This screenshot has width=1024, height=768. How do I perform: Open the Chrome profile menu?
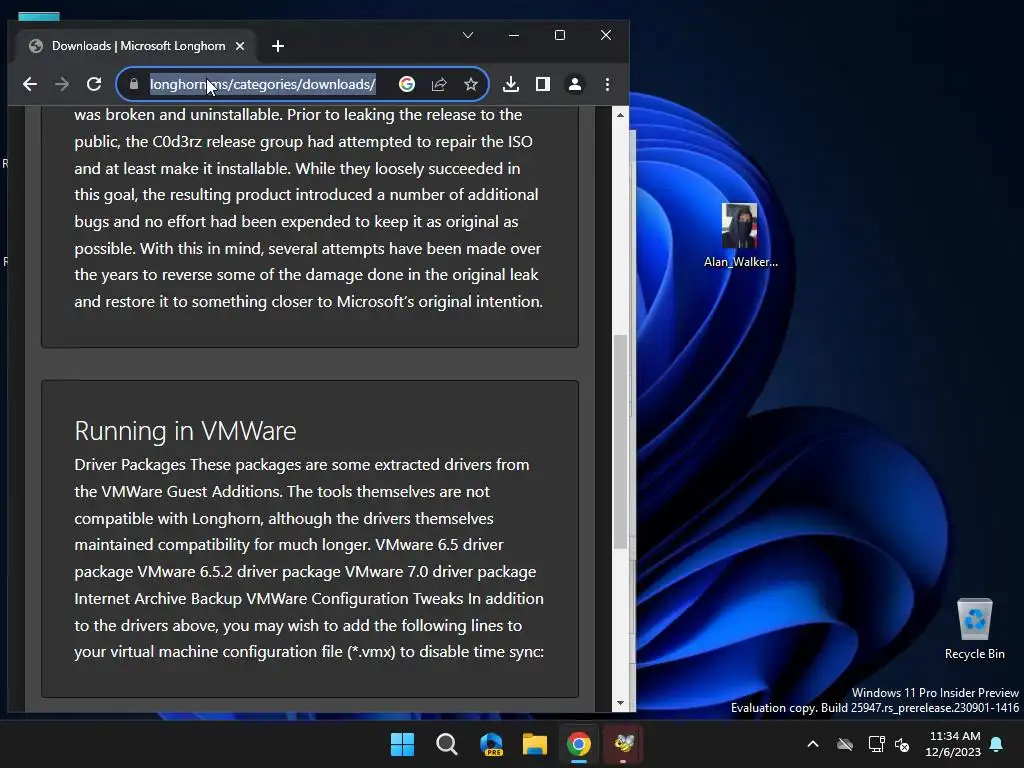575,84
